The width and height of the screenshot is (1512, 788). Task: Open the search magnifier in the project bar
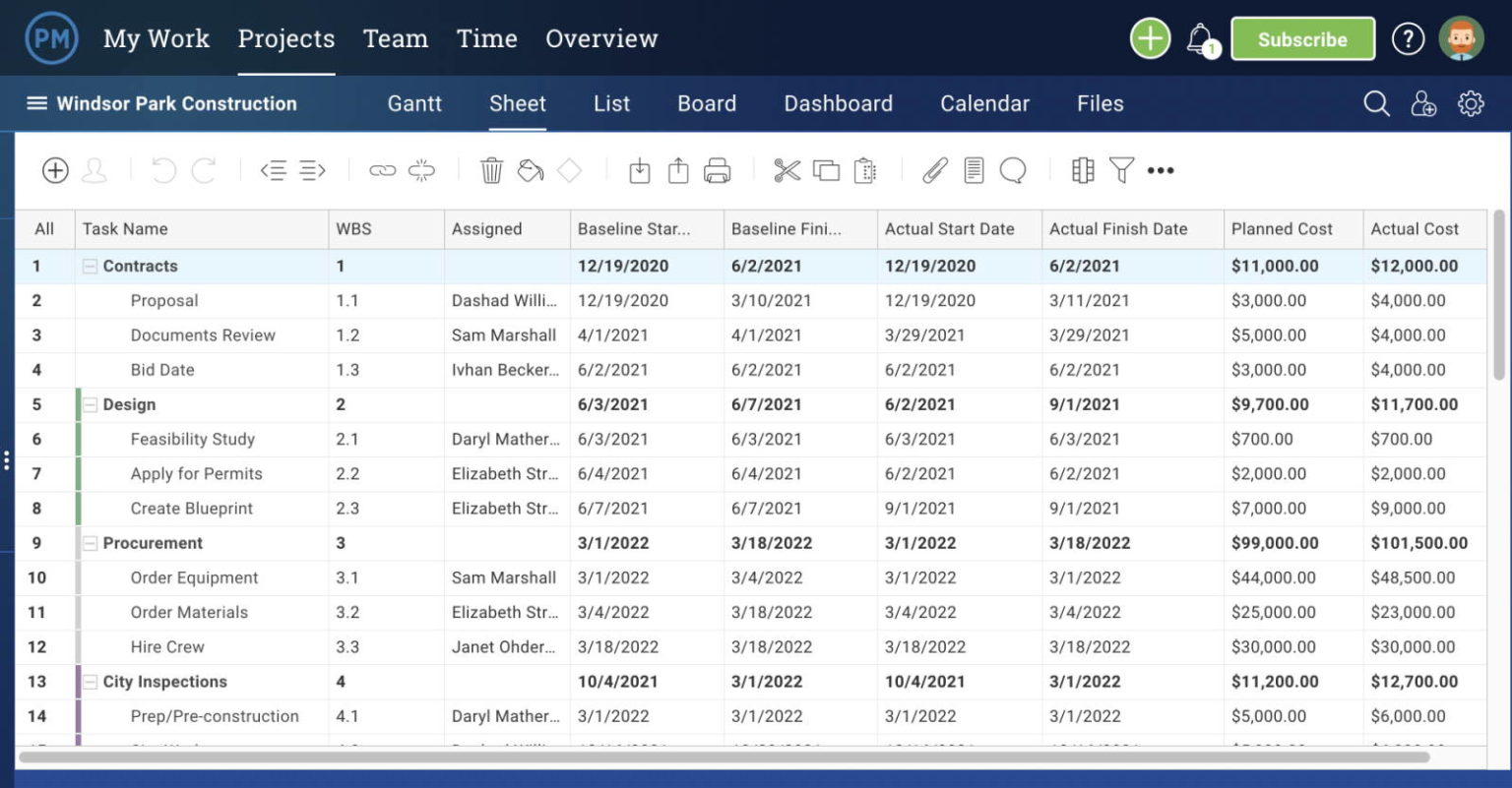(x=1375, y=103)
